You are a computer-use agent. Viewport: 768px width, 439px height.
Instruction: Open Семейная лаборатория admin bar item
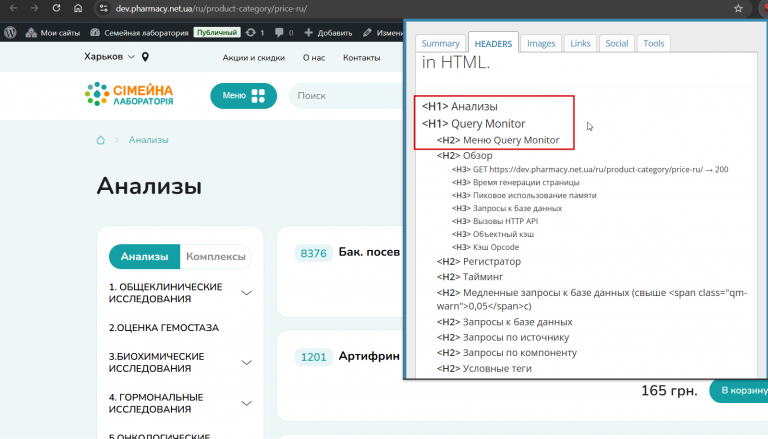(x=140, y=33)
